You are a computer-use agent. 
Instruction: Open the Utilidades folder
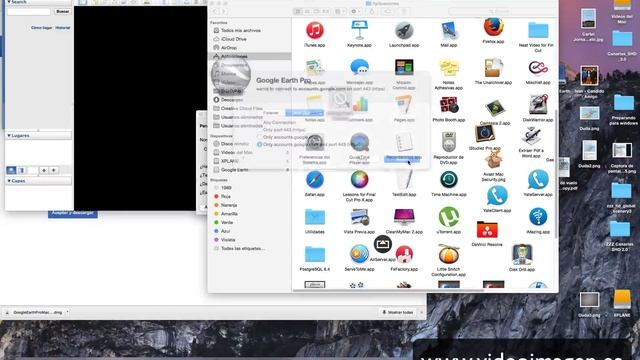click(314, 217)
